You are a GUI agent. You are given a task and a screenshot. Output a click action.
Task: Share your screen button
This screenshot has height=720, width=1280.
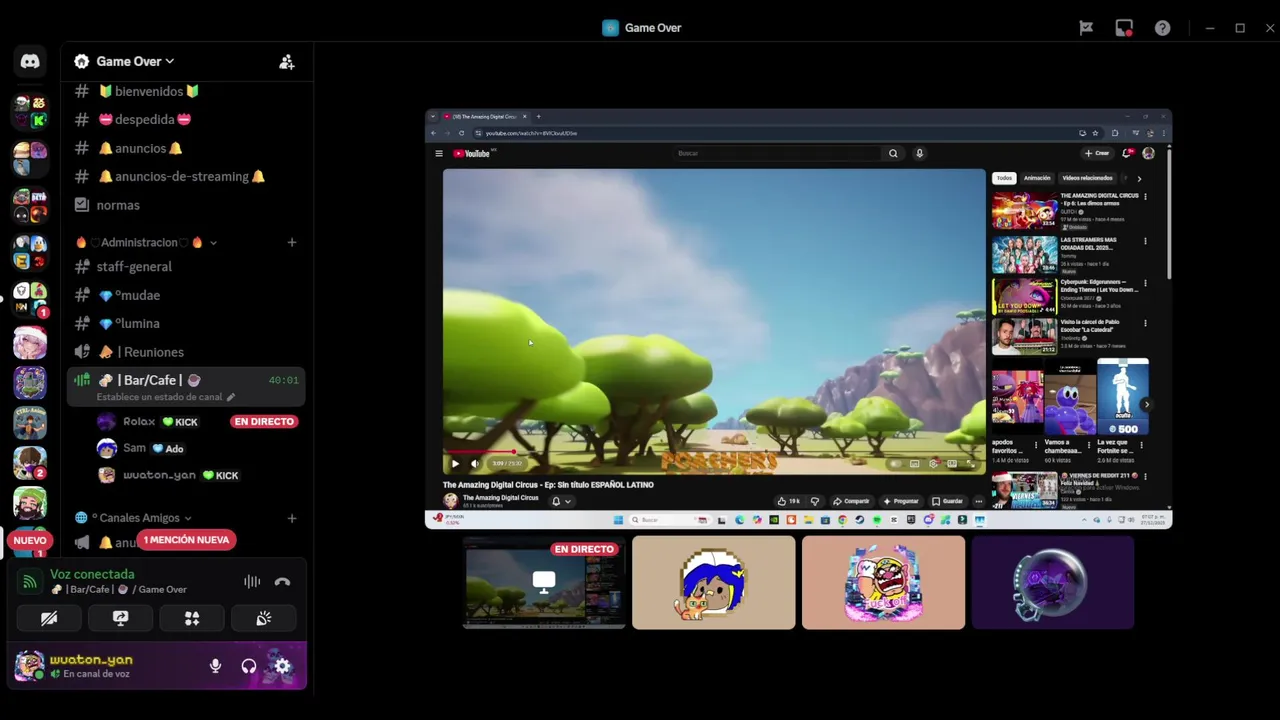pyautogui.click(x=121, y=619)
